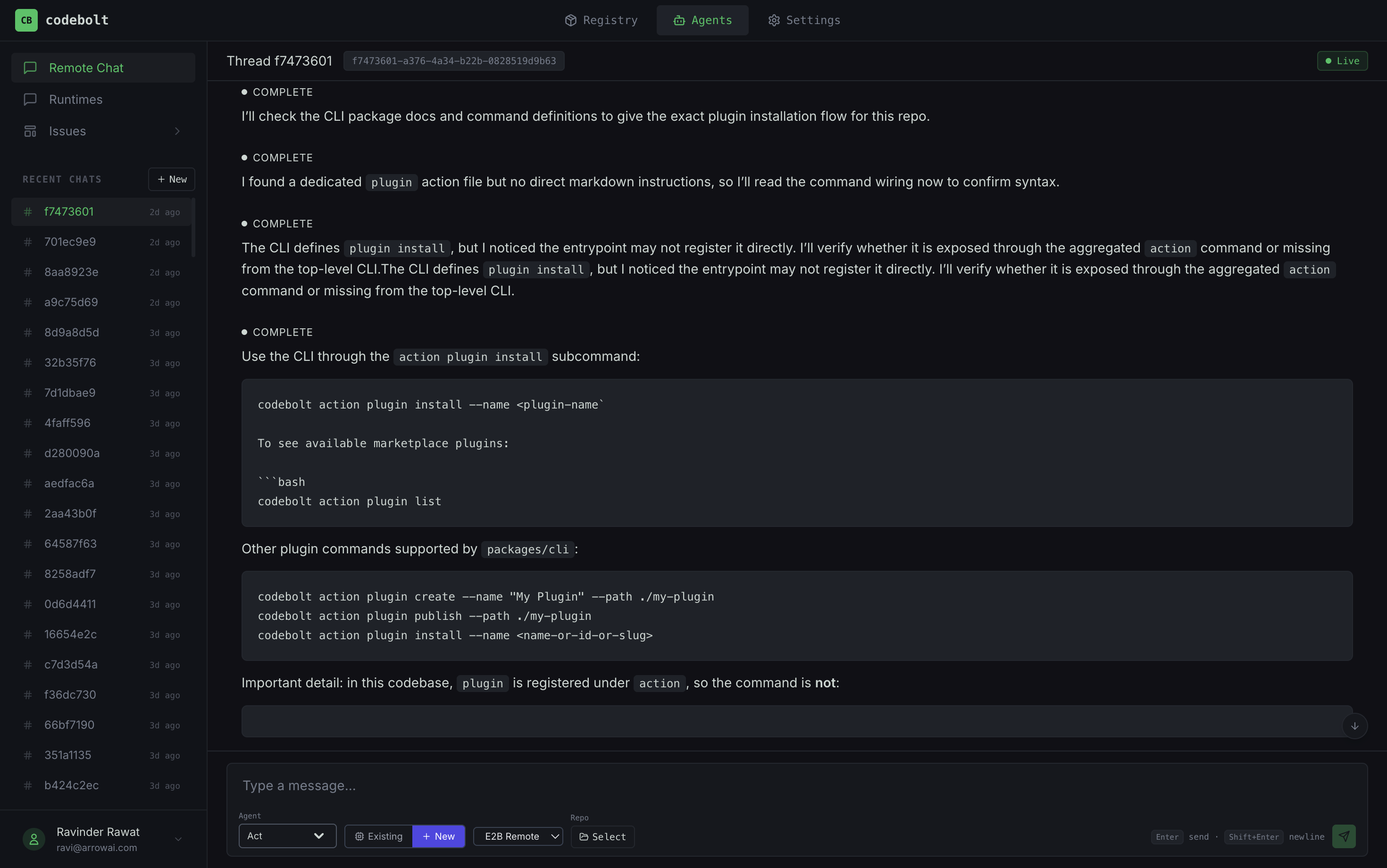Open recent chat 8d9a8d5d
Viewport: 1387px width, 868px height.
[x=101, y=333]
